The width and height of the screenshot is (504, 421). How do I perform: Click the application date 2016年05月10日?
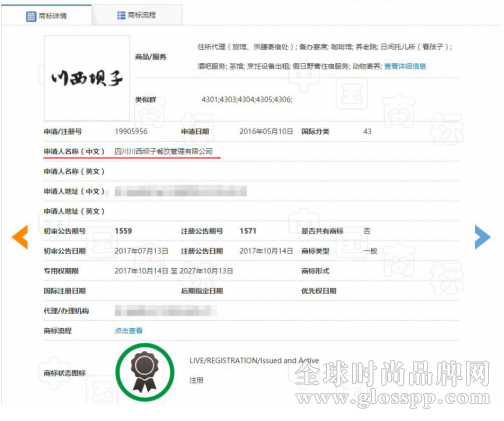[266, 131]
